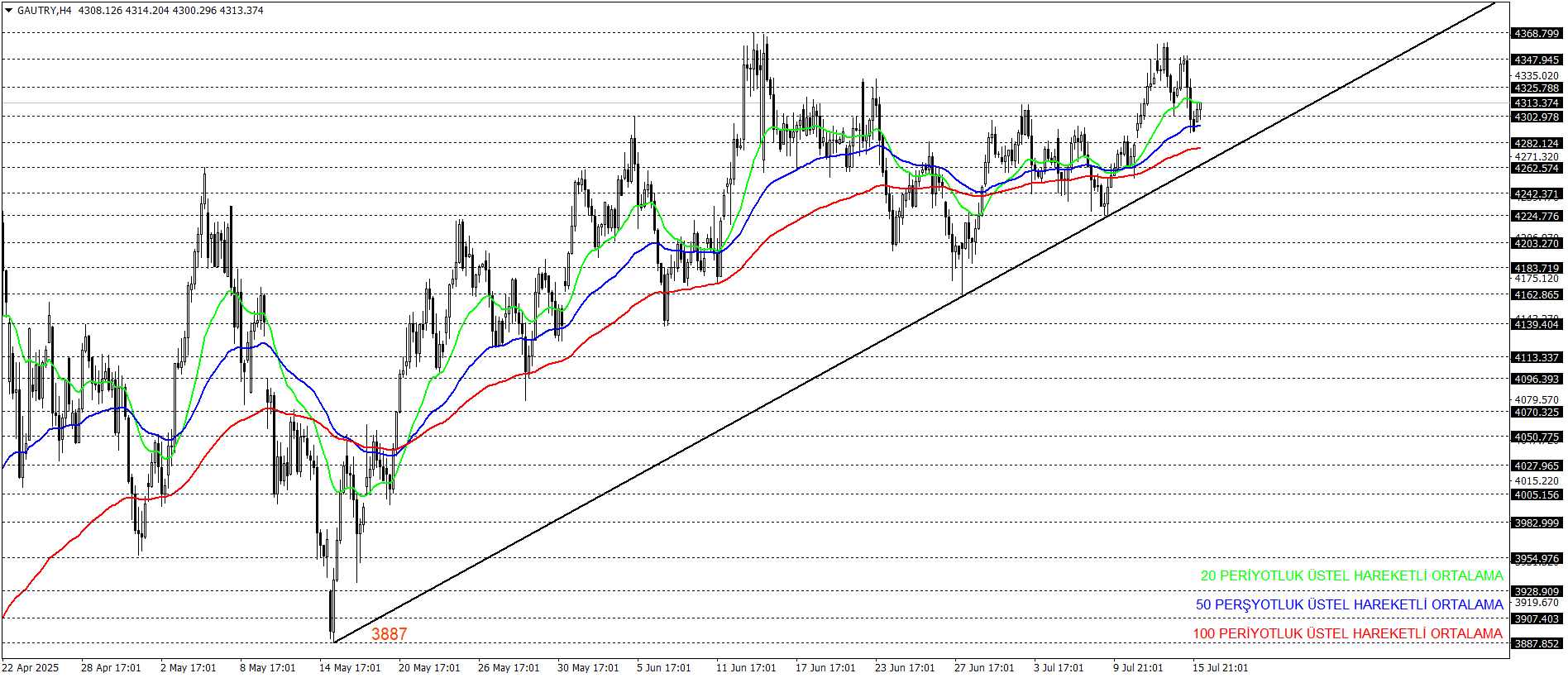1568x678 pixels.
Task: Click the 4079.570 price scale value
Action: point(1537,399)
